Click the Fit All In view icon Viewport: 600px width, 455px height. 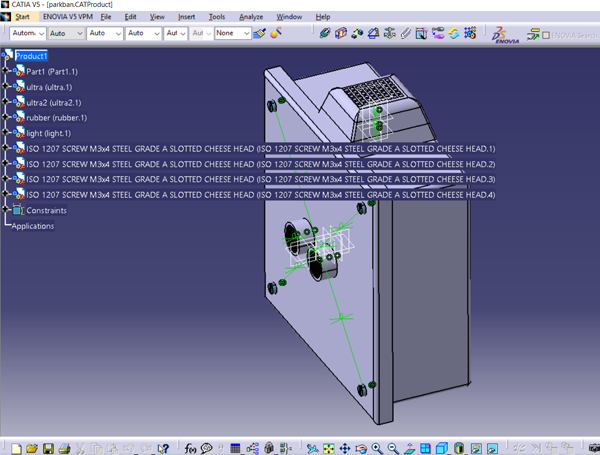[x=328, y=447]
